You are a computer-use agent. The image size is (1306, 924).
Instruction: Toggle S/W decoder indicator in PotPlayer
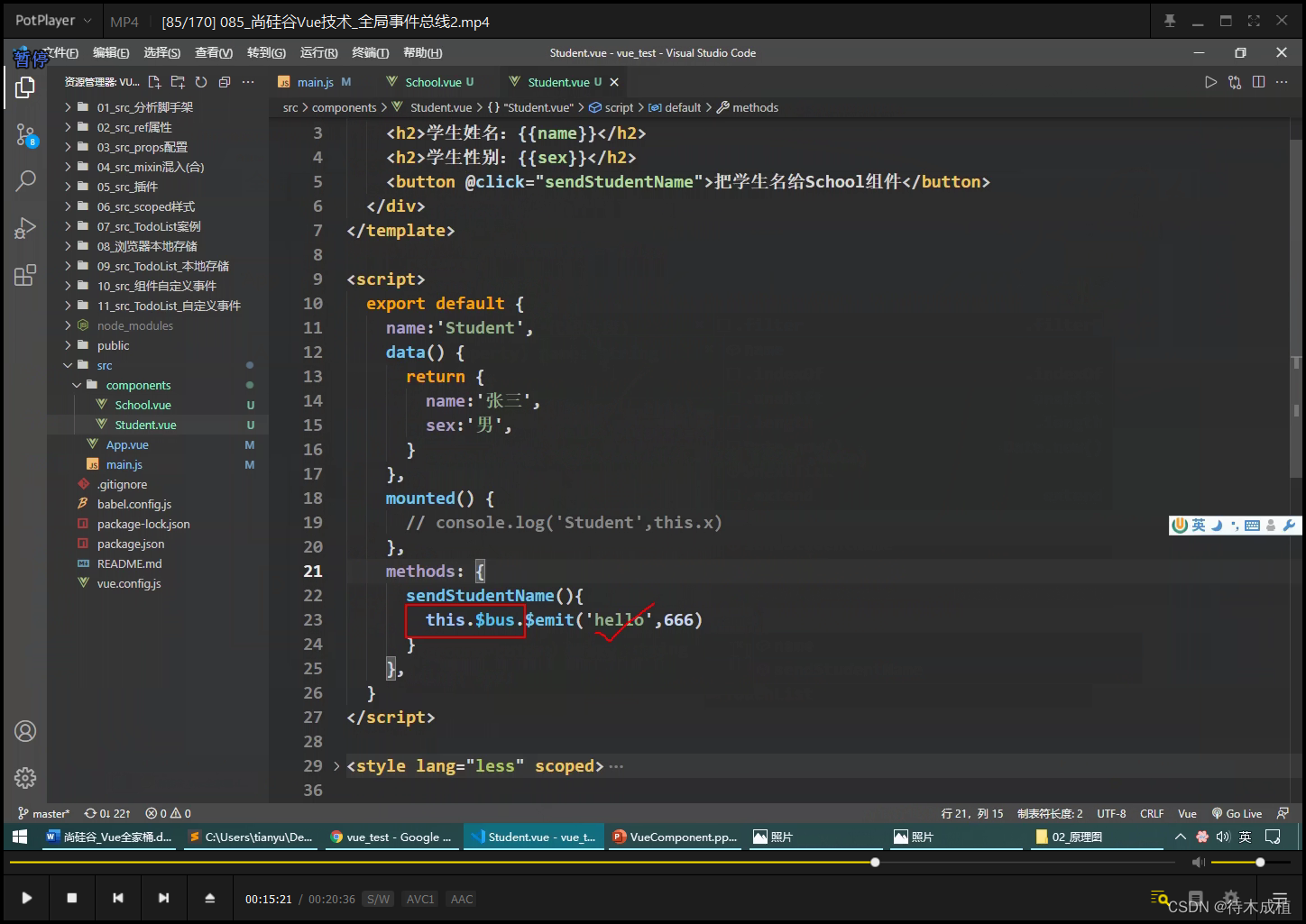[379, 899]
